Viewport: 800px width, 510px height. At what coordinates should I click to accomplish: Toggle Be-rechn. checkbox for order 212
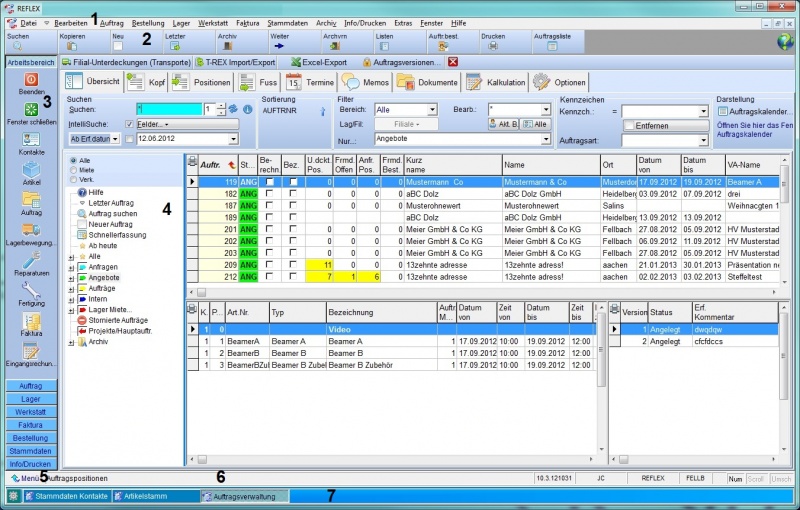[269, 276]
